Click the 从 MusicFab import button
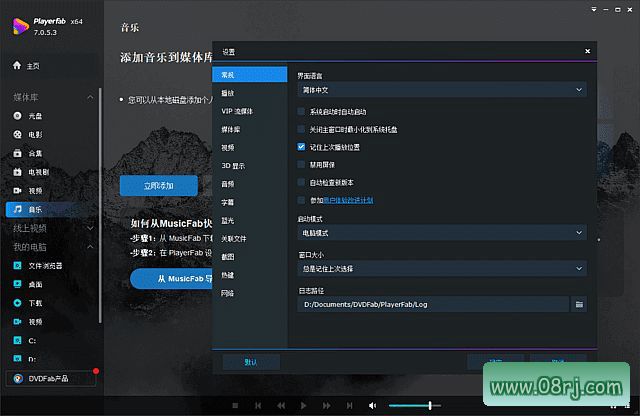The height and width of the screenshot is (416, 640). pyautogui.click(x=171, y=278)
